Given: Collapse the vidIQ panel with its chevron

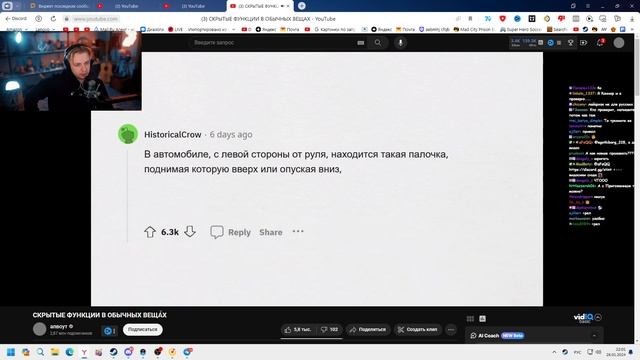Looking at the screenshot, I should point(598,317).
